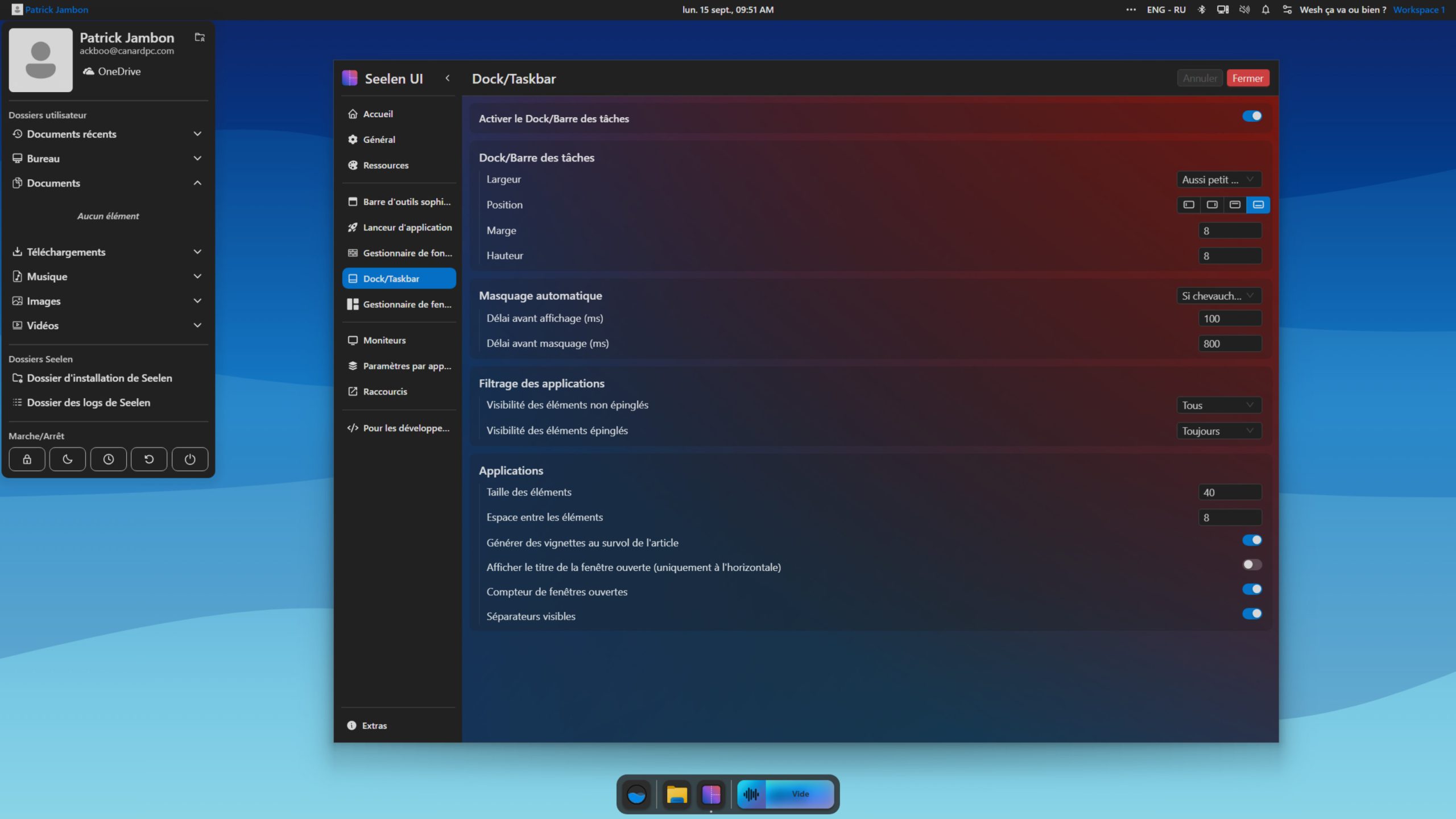The width and height of the screenshot is (1456, 819).
Task: Open Pour les développe... section
Action: click(x=399, y=428)
